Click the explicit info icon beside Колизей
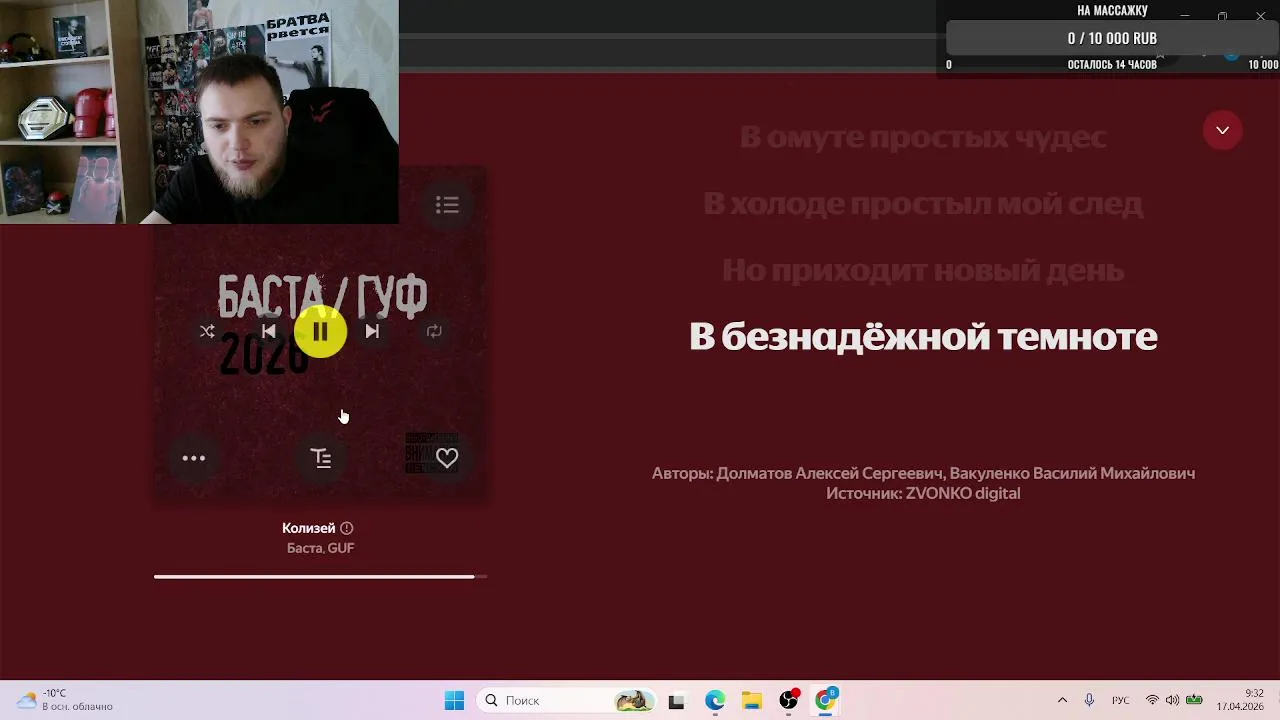This screenshot has height=720, width=1280. coord(347,528)
